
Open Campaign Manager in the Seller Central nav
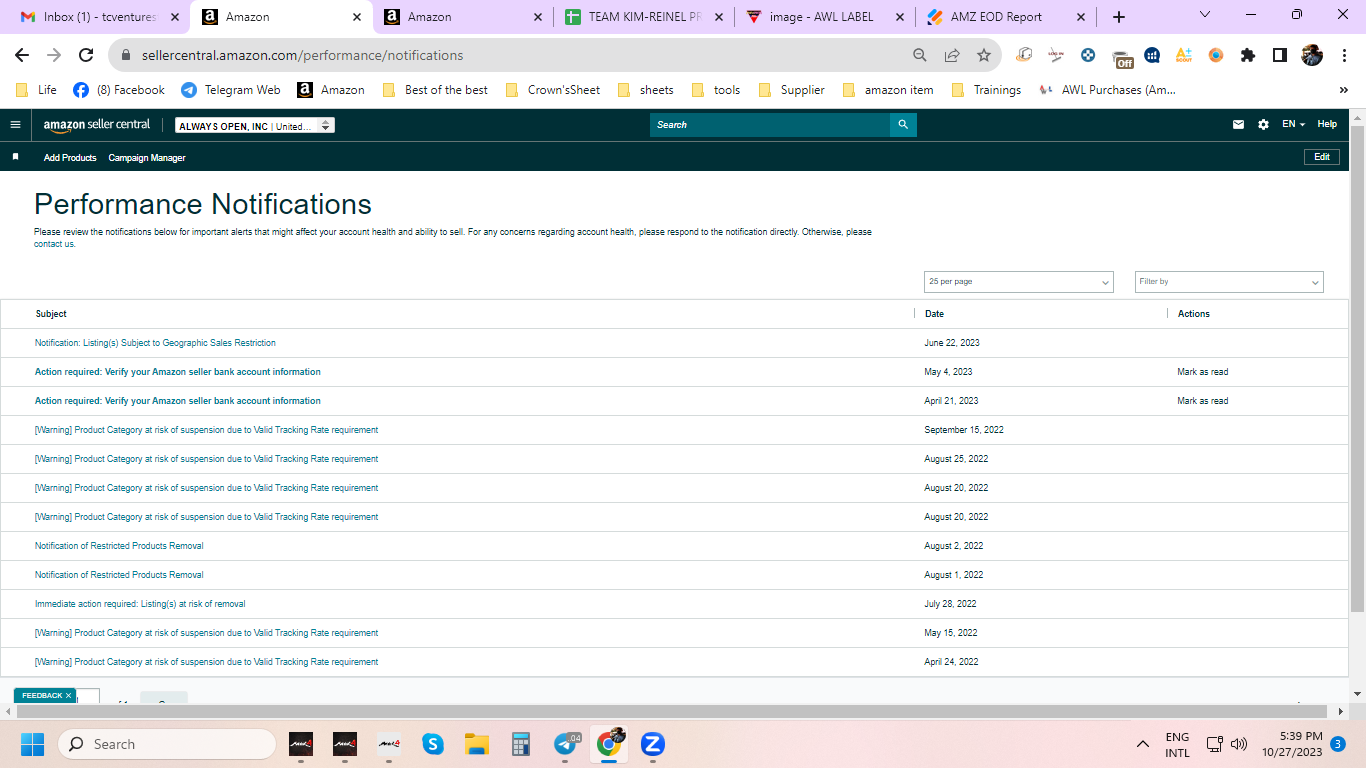(147, 158)
